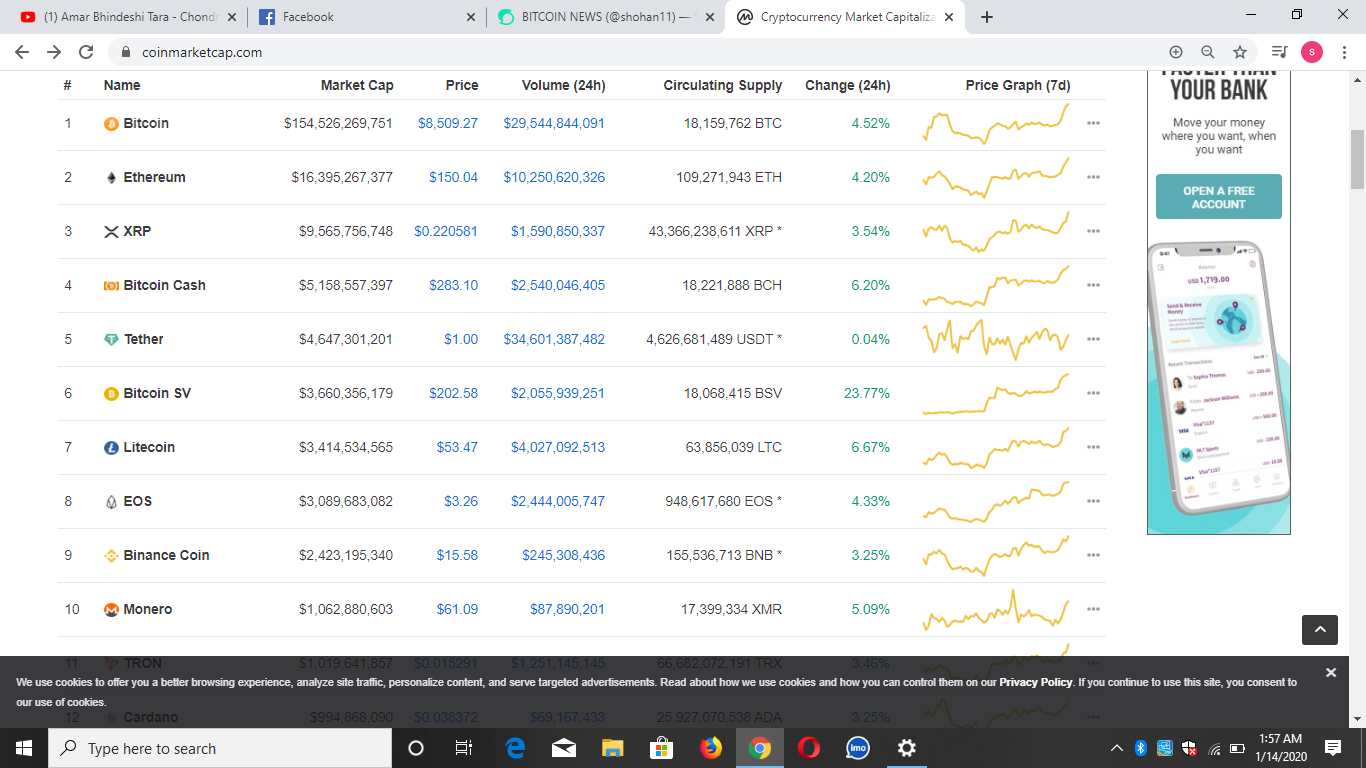
Task: Switch to the Facebook tab
Action: pyautogui.click(x=366, y=17)
